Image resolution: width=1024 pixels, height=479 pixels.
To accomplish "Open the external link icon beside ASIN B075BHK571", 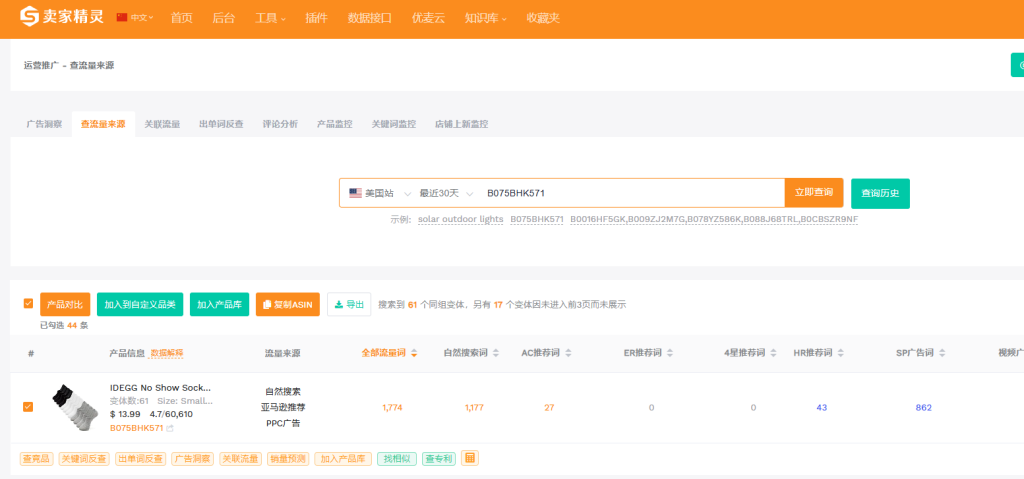I will [170, 428].
